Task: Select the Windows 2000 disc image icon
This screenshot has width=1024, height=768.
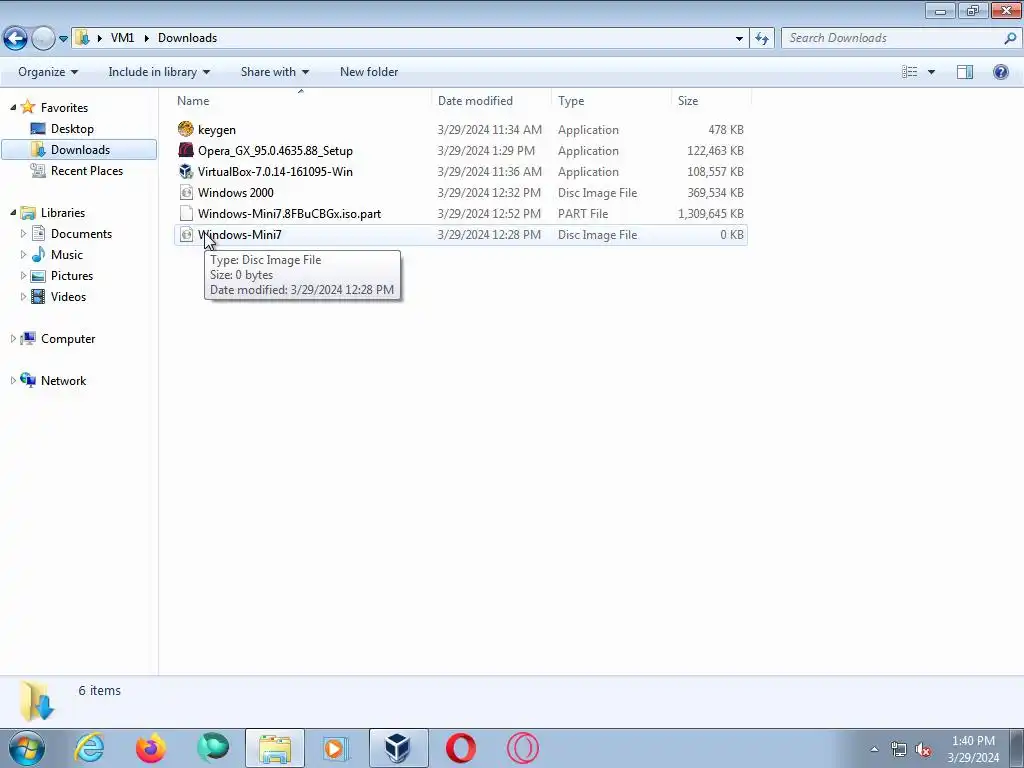Action: click(186, 192)
